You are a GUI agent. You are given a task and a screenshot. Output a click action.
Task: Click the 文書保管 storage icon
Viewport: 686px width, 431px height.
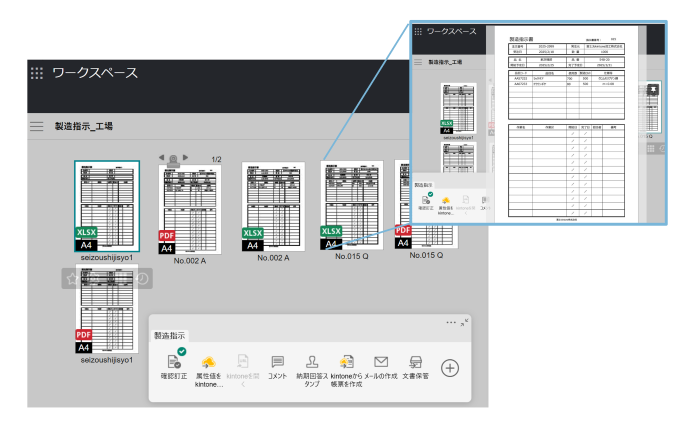[415, 362]
